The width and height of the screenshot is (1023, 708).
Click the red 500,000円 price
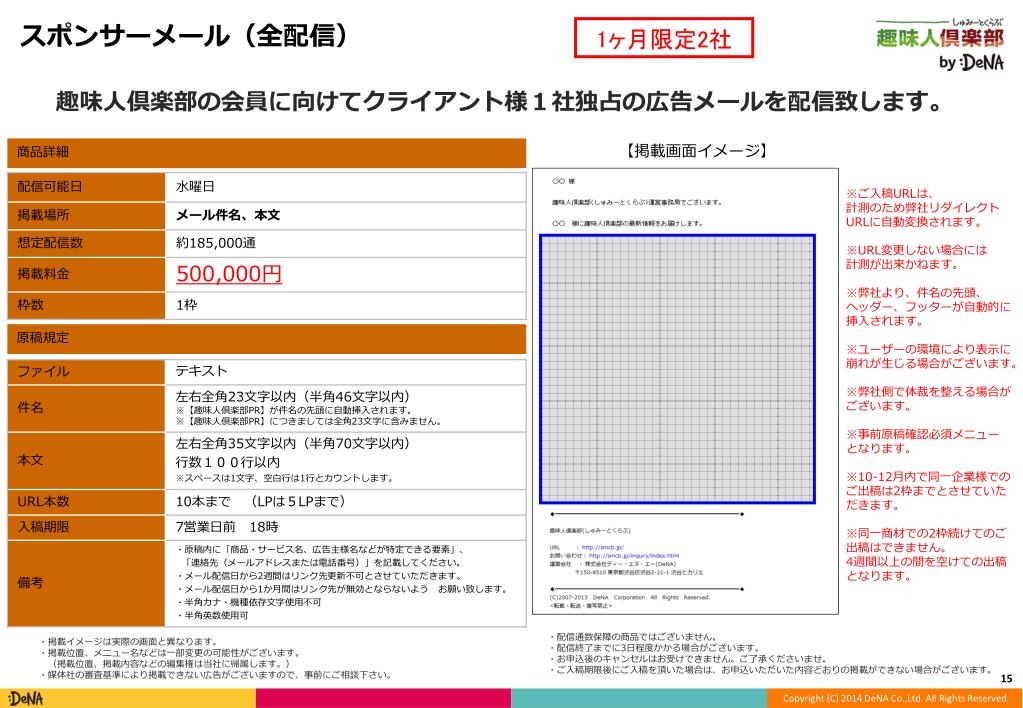[229, 273]
